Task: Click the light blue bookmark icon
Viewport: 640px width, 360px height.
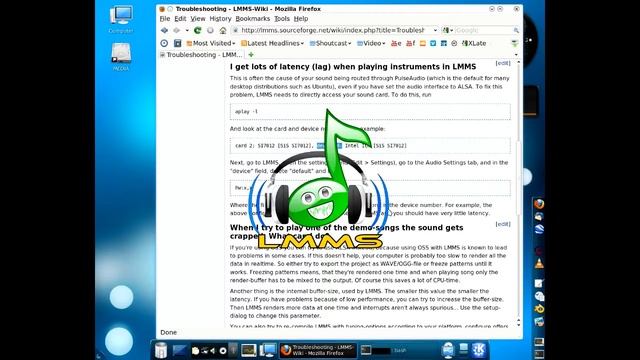Action: tap(433, 43)
